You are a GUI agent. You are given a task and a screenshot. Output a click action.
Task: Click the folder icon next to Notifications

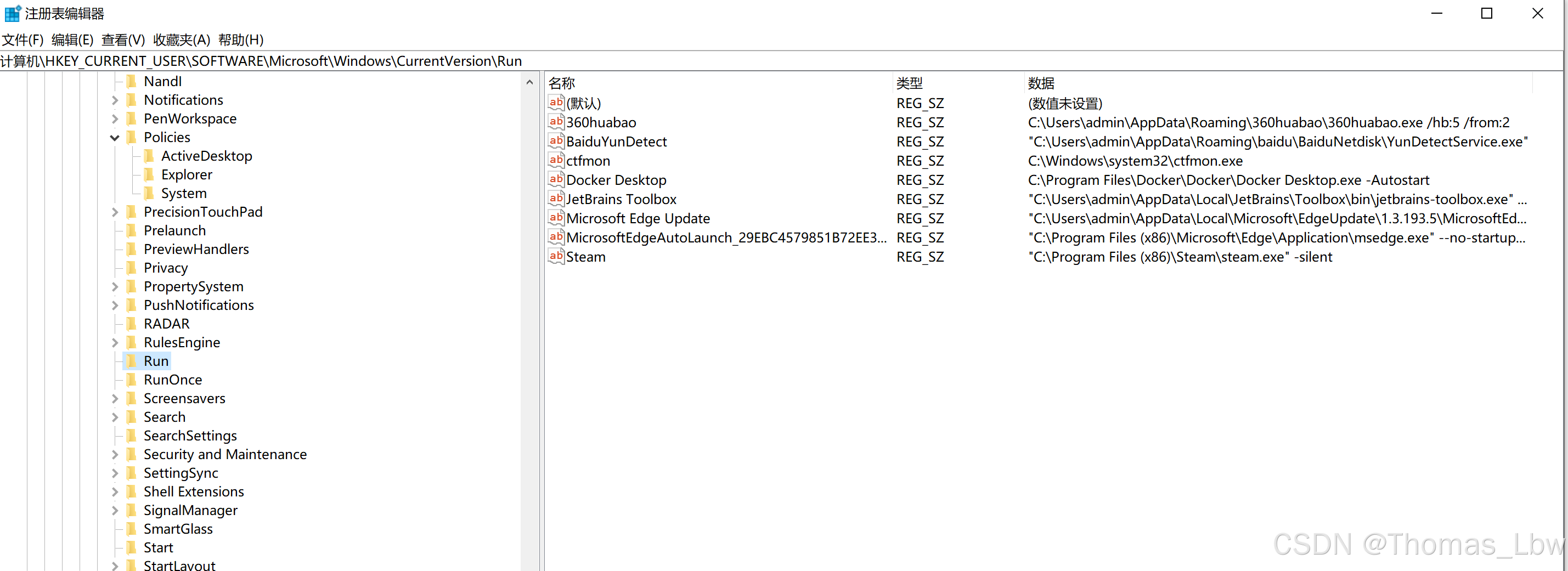[132, 100]
